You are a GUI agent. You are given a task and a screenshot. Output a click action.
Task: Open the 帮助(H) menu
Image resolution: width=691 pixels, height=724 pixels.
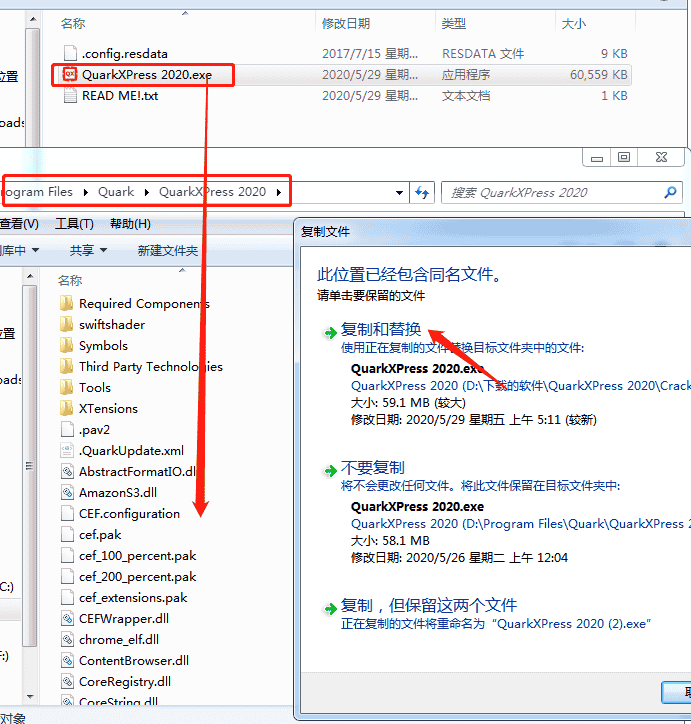pos(130,224)
